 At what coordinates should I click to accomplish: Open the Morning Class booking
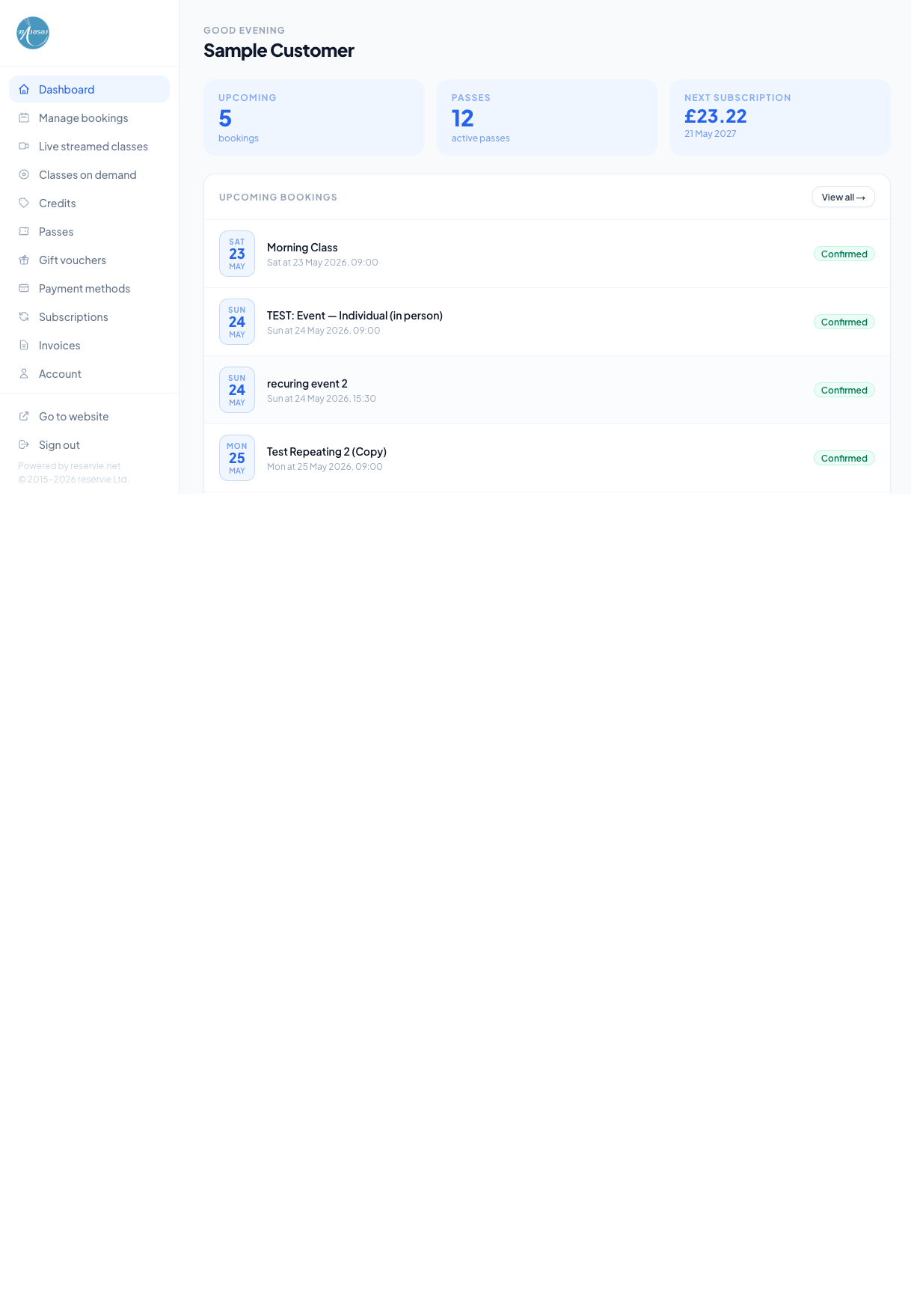[x=547, y=254]
